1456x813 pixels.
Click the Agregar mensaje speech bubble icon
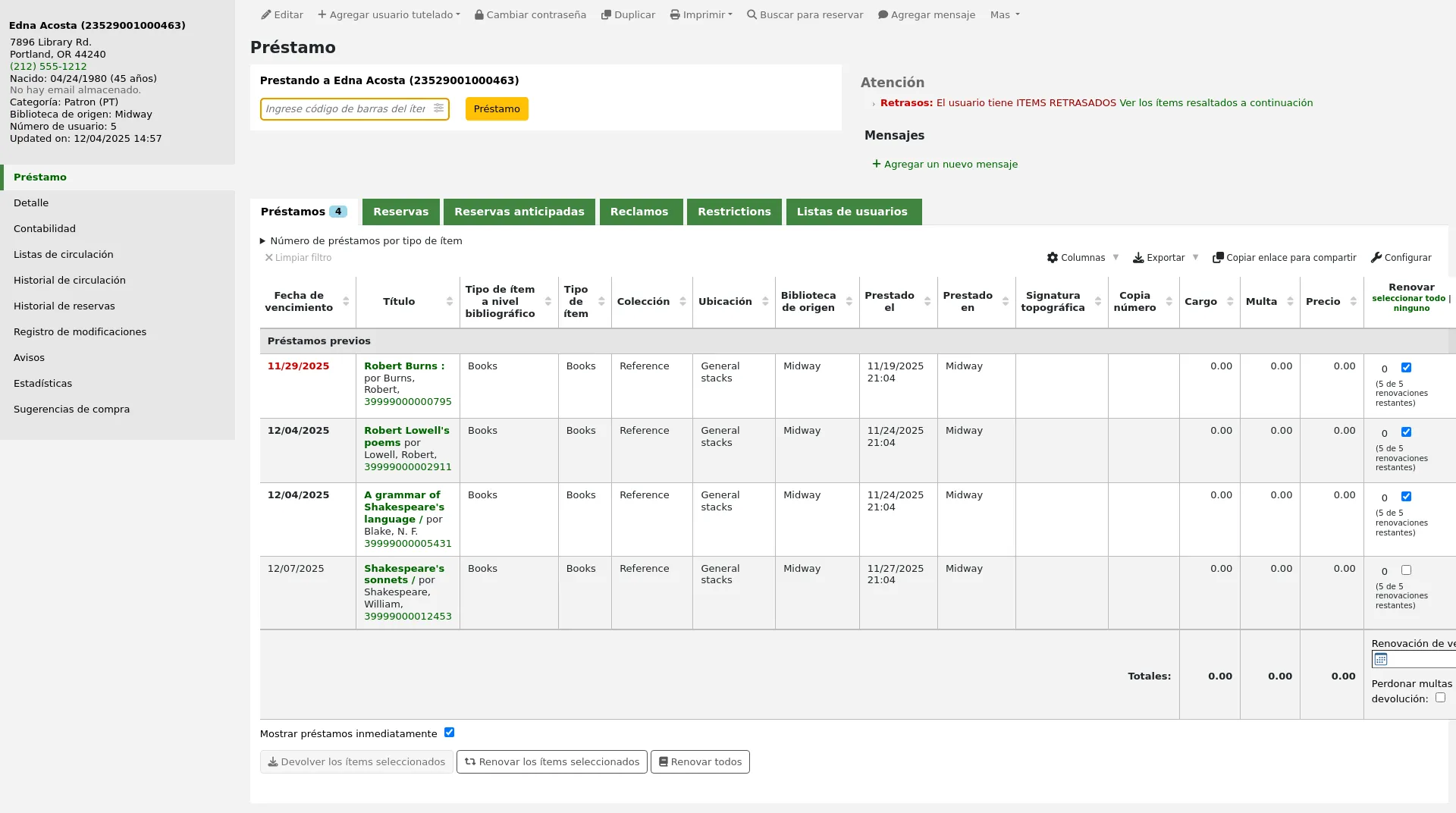(x=883, y=15)
